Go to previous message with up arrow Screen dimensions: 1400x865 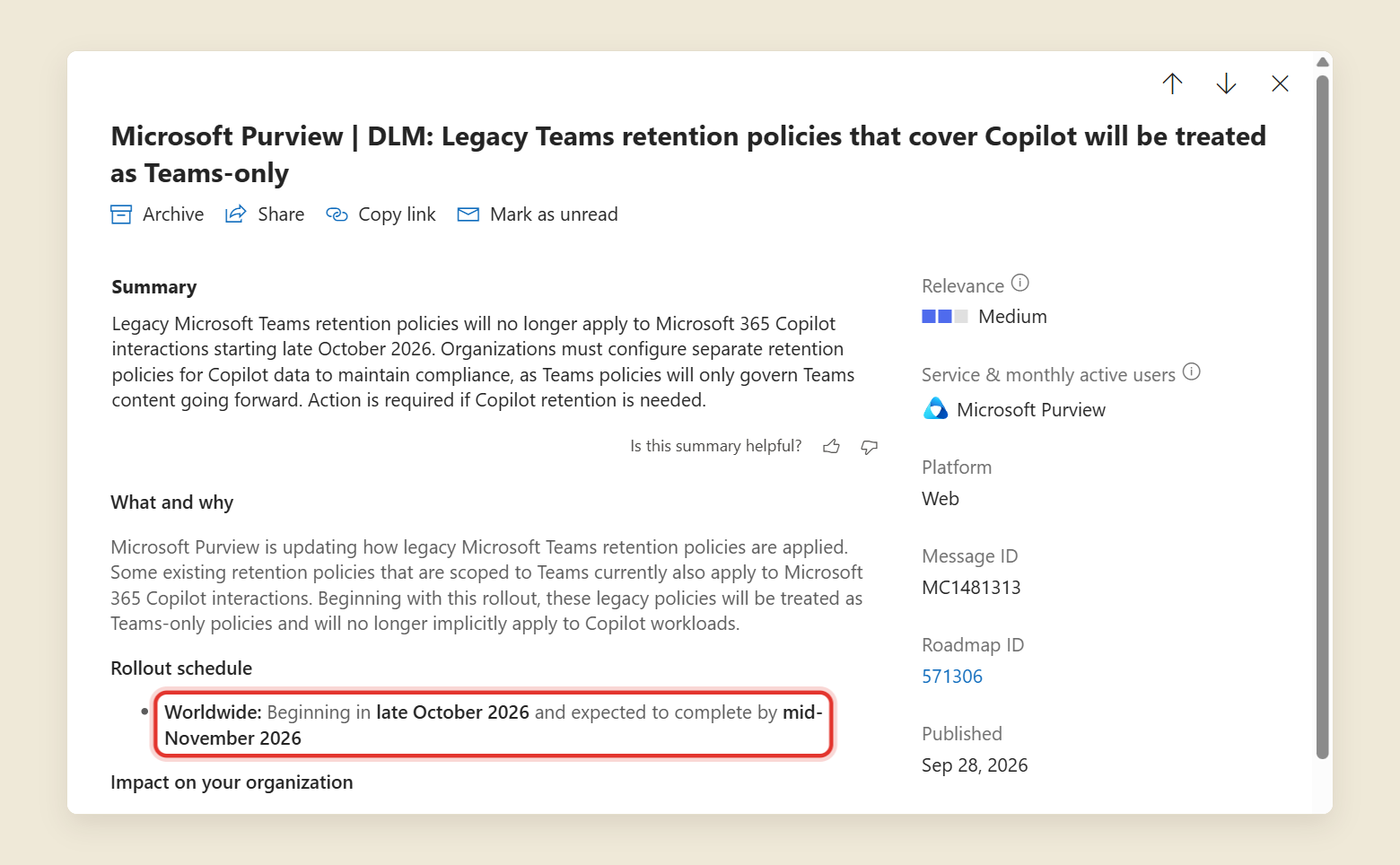click(x=1172, y=83)
